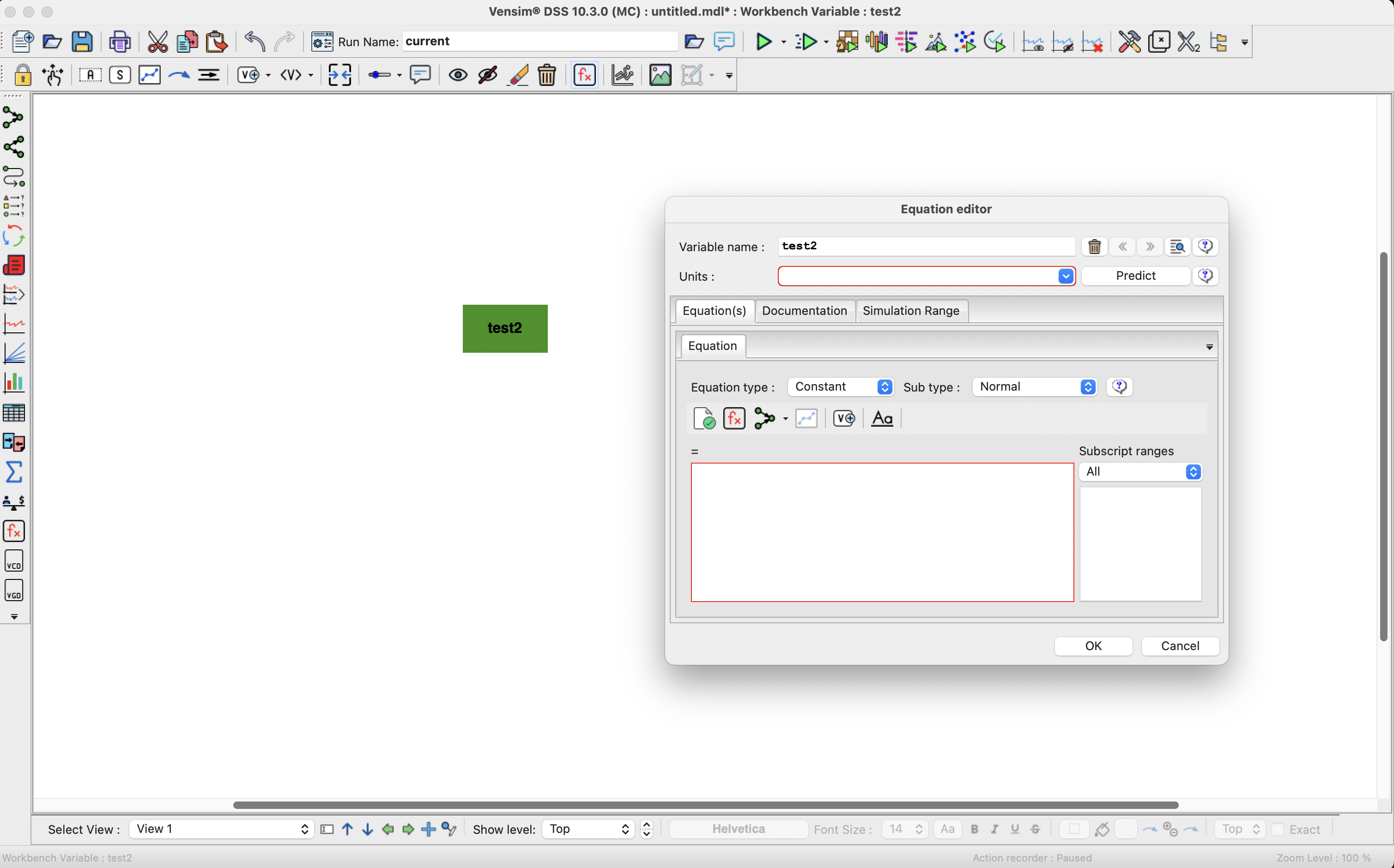Screen dimensions: 1394x868
Task: Delete variable with trash icon in editor
Action: click(x=1094, y=247)
